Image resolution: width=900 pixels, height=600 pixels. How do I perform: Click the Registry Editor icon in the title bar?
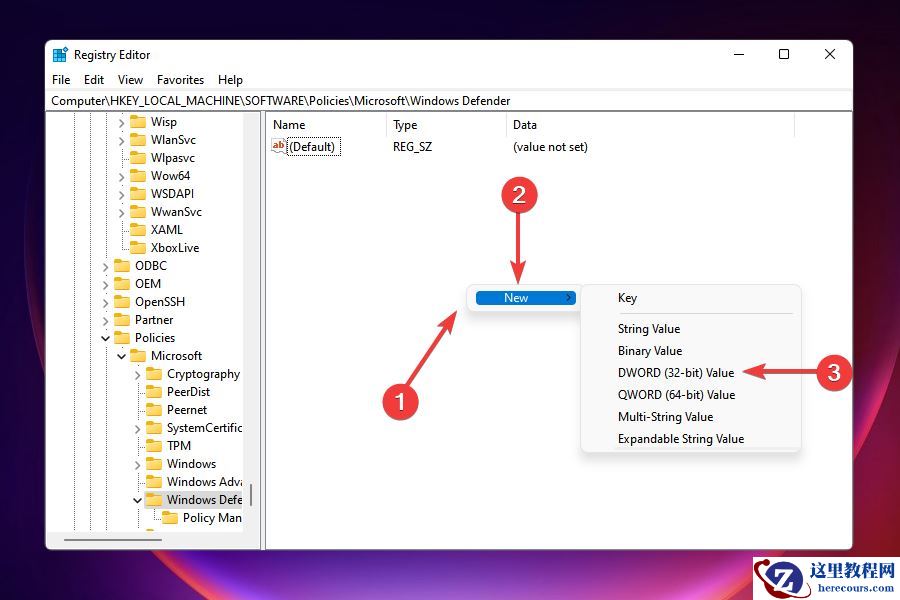click(62, 54)
